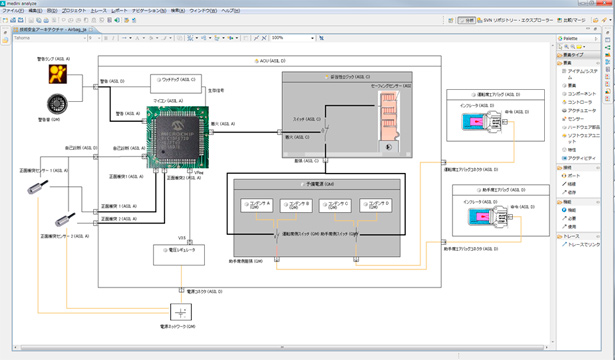This screenshot has width=615, height=360.
Task: Select the コントローラ palette tool
Action: coord(579,102)
